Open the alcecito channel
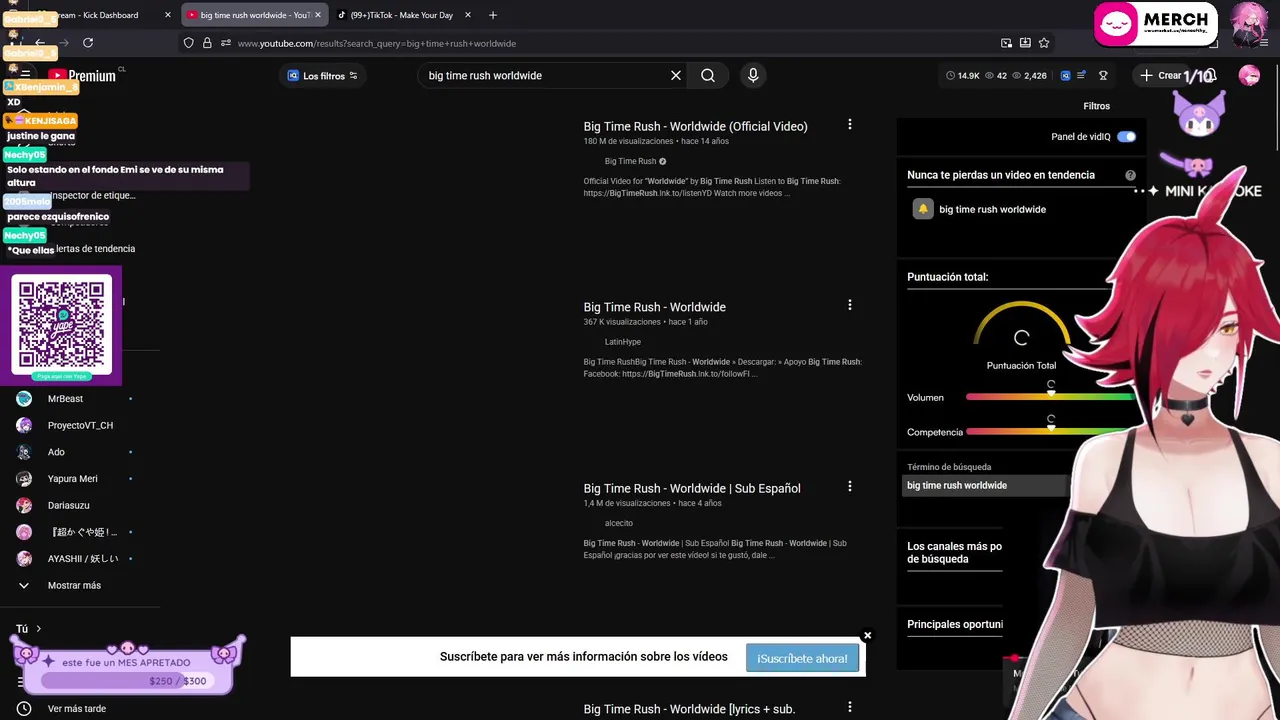 point(618,523)
